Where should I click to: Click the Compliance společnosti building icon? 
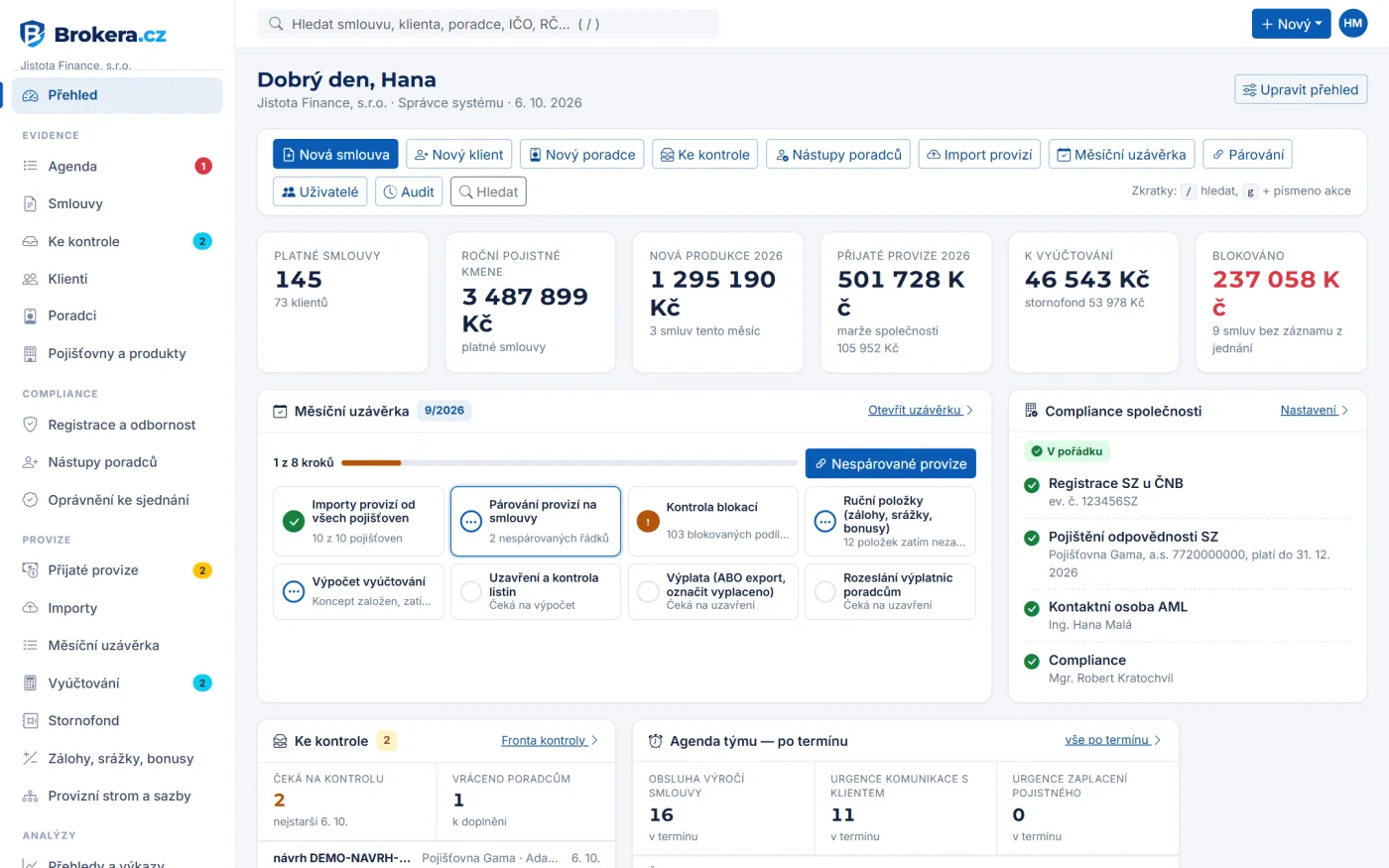(1032, 411)
